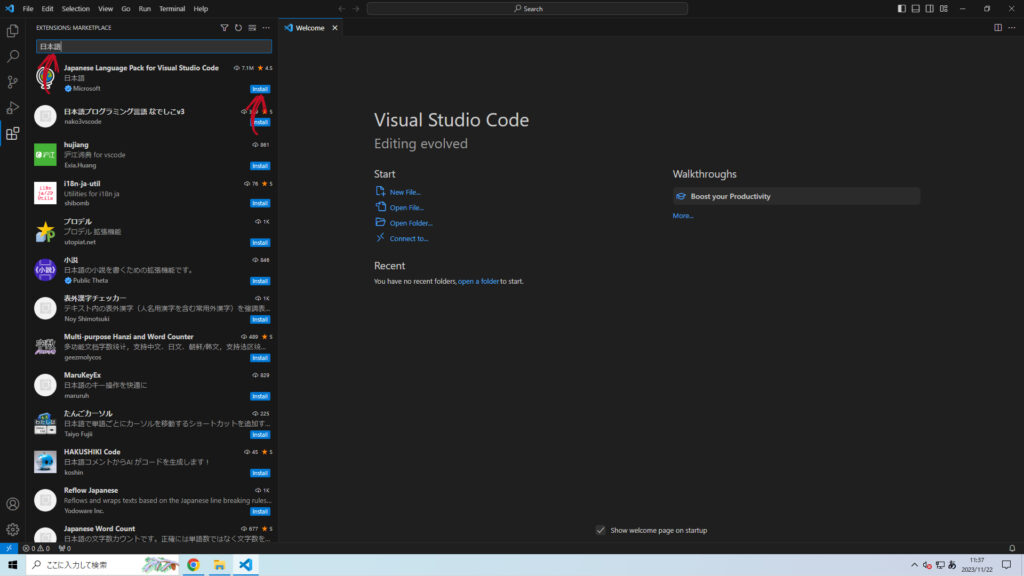Click Open Folder... link

point(411,223)
